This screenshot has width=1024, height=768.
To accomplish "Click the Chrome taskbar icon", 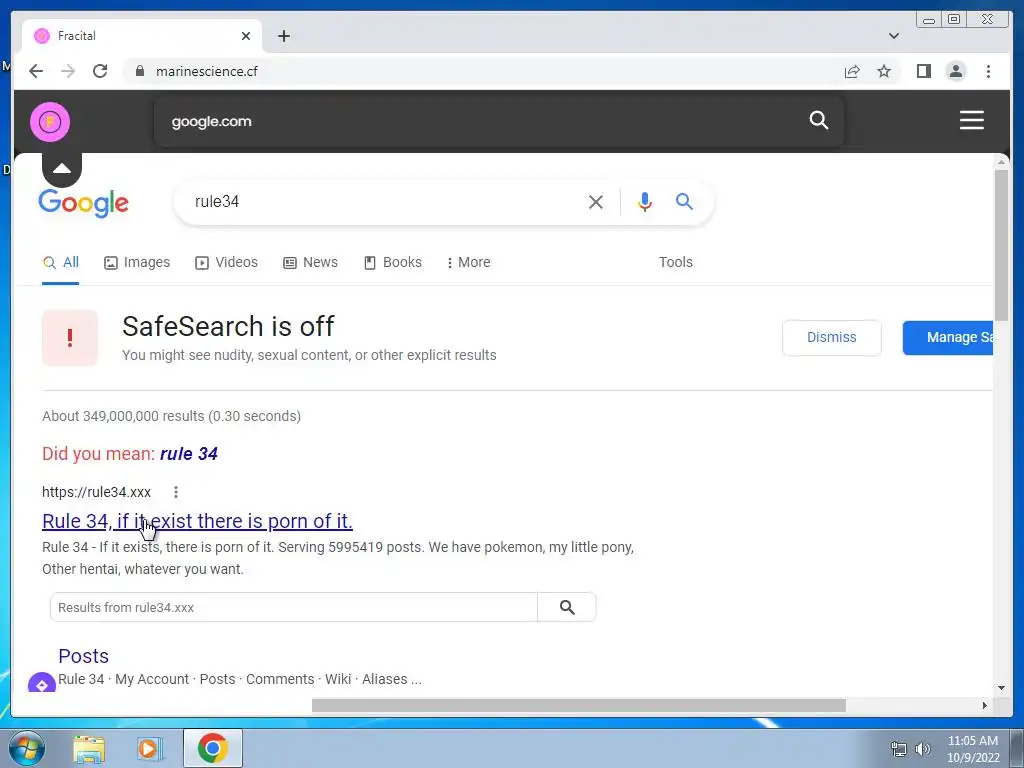I will [213, 748].
